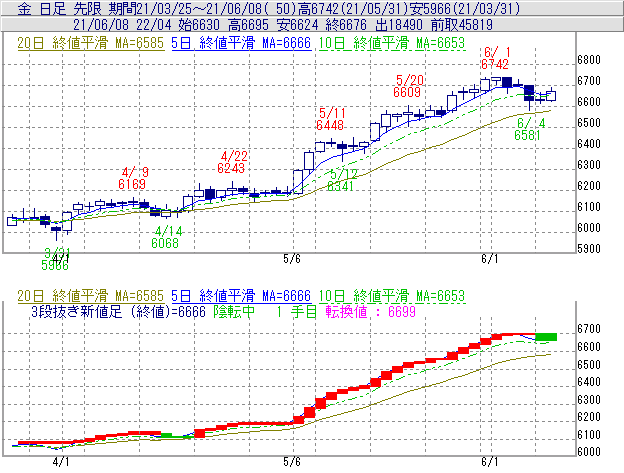The width and height of the screenshot is (624, 473).
Task: Click the 5/11 6448 high price label
Action: coord(331,119)
